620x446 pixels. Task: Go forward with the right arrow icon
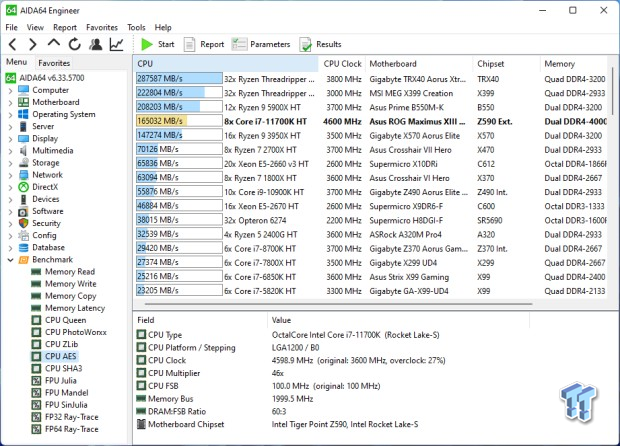(x=32, y=44)
